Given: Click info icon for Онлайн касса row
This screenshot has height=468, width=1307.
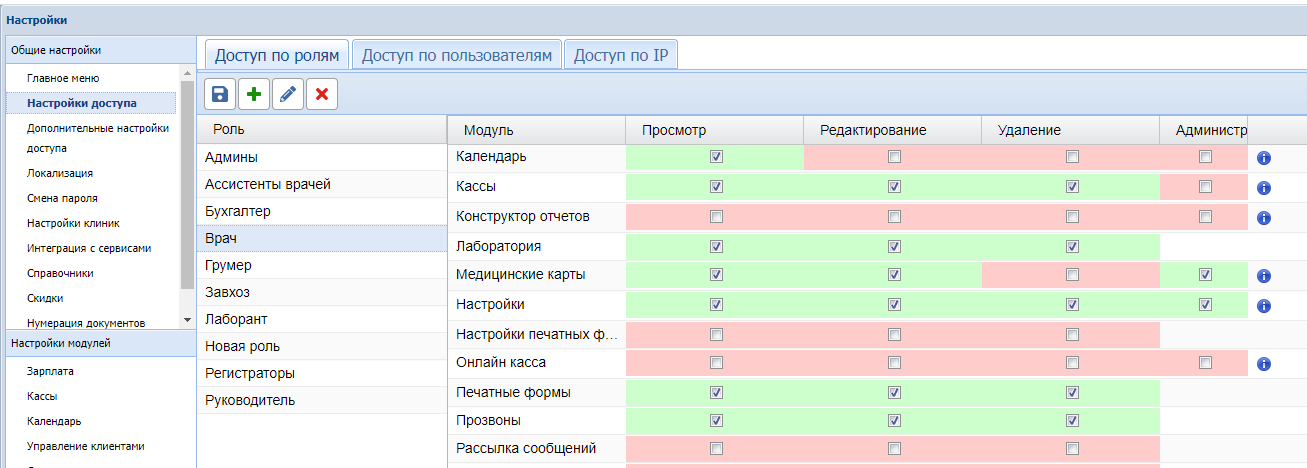Looking at the screenshot, I should (1263, 364).
